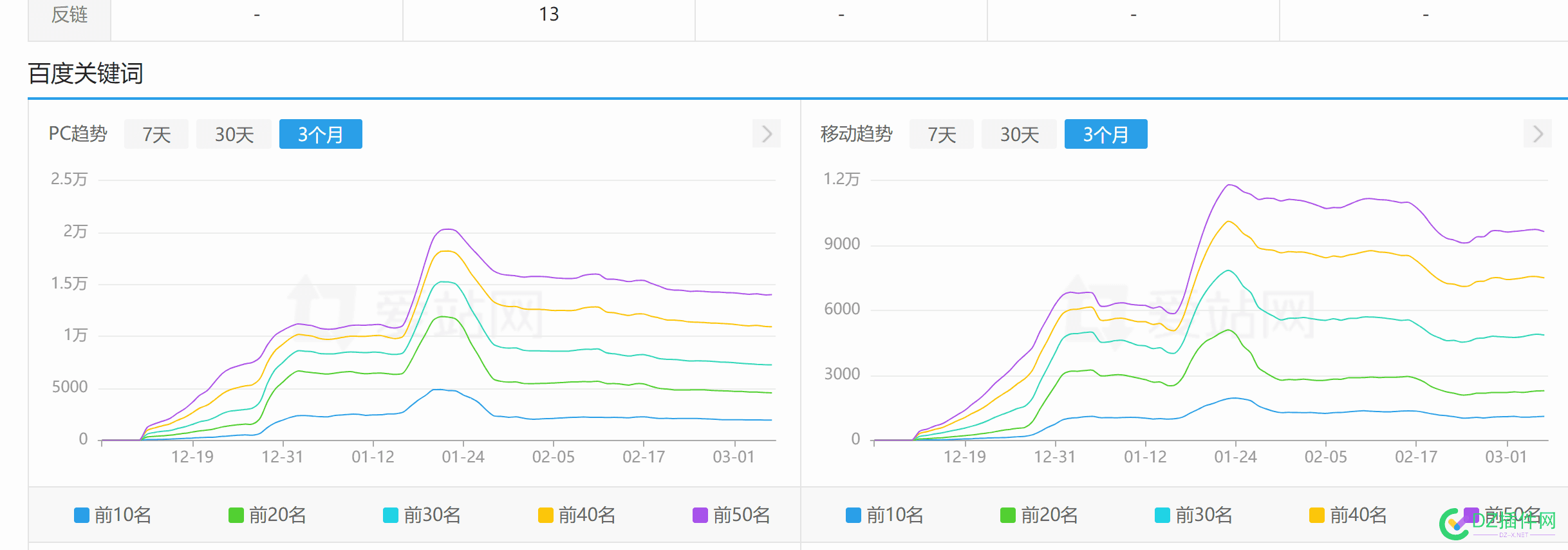
Task: Click the 3000 axis label on mobile chart
Action: pos(842,374)
